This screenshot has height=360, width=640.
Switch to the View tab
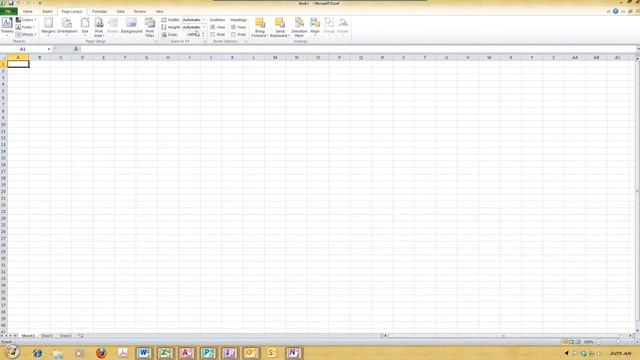click(x=159, y=11)
